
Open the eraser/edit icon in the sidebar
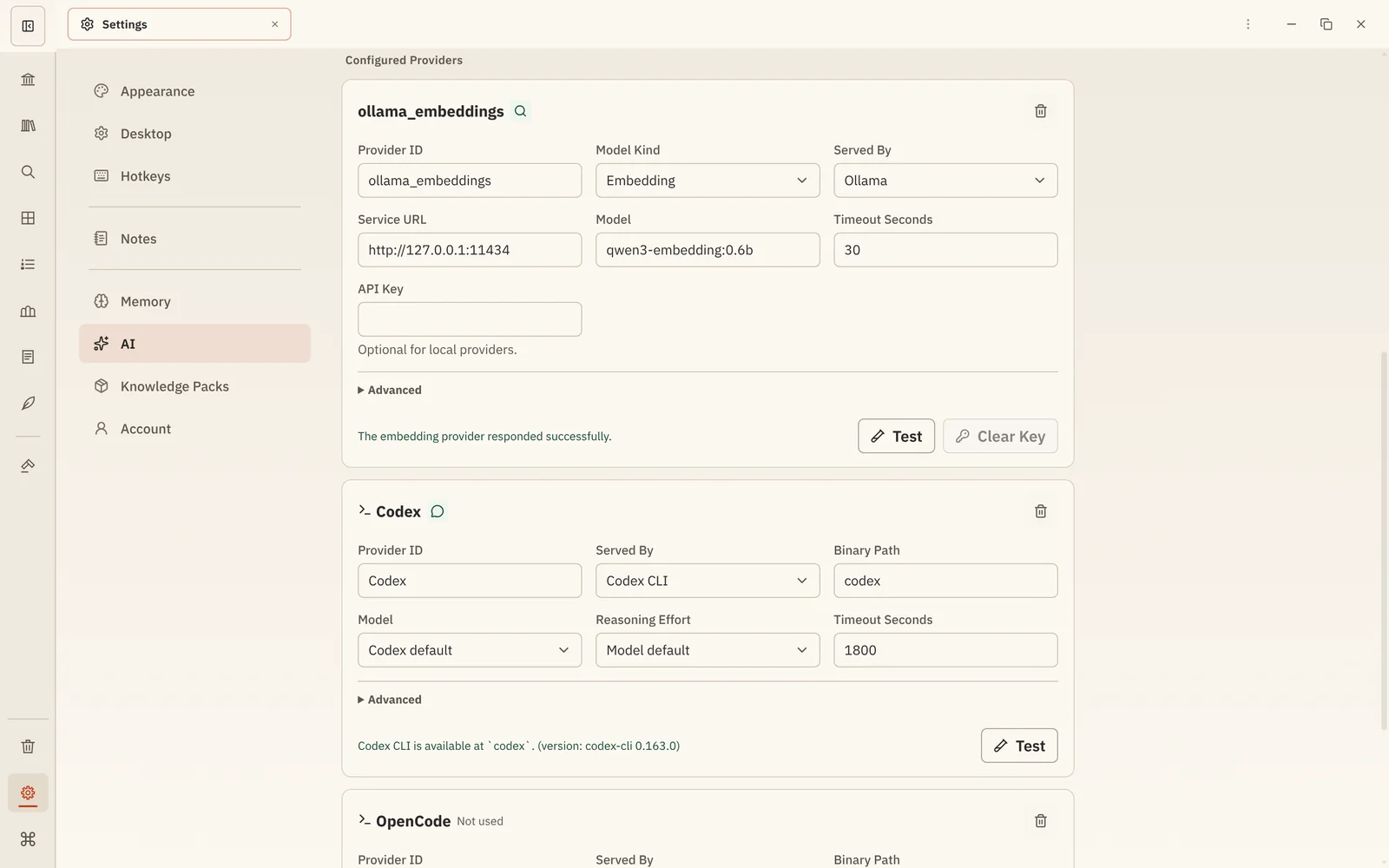(x=28, y=466)
